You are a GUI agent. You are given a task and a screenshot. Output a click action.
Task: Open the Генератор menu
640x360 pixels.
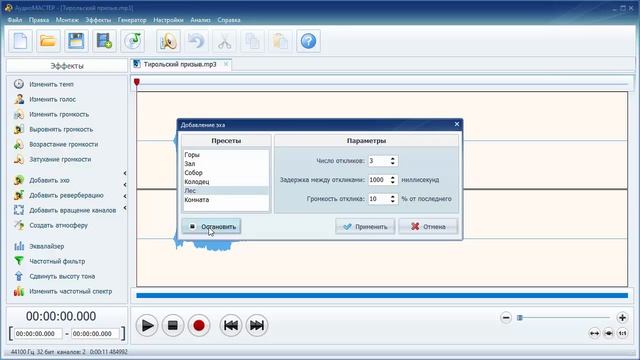point(132,20)
